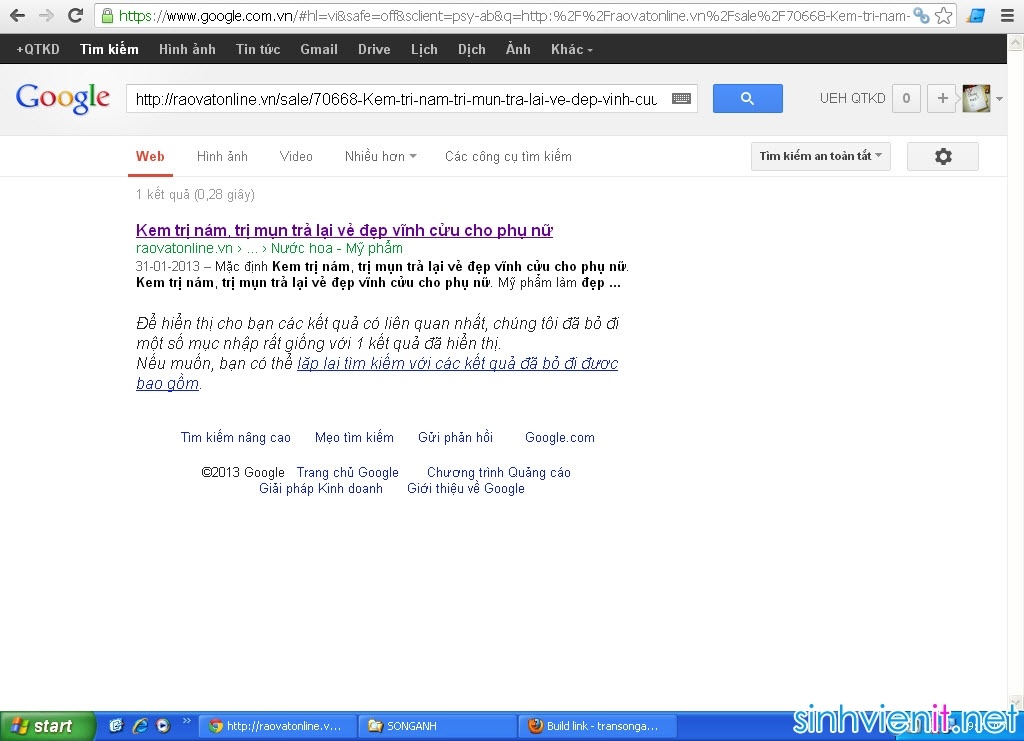Open Drive from the Google bar
The height and width of the screenshot is (741, 1024).
[374, 50]
